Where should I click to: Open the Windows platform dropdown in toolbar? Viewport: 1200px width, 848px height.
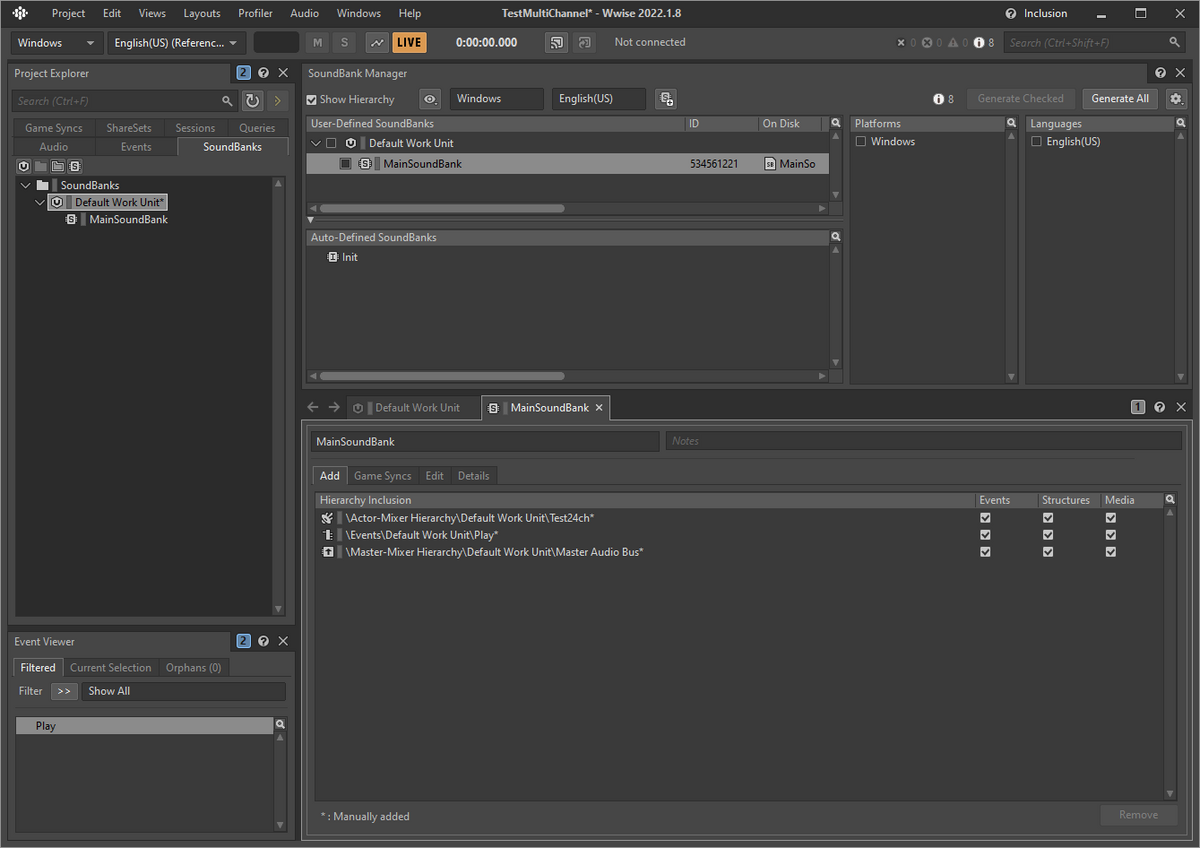[58, 43]
